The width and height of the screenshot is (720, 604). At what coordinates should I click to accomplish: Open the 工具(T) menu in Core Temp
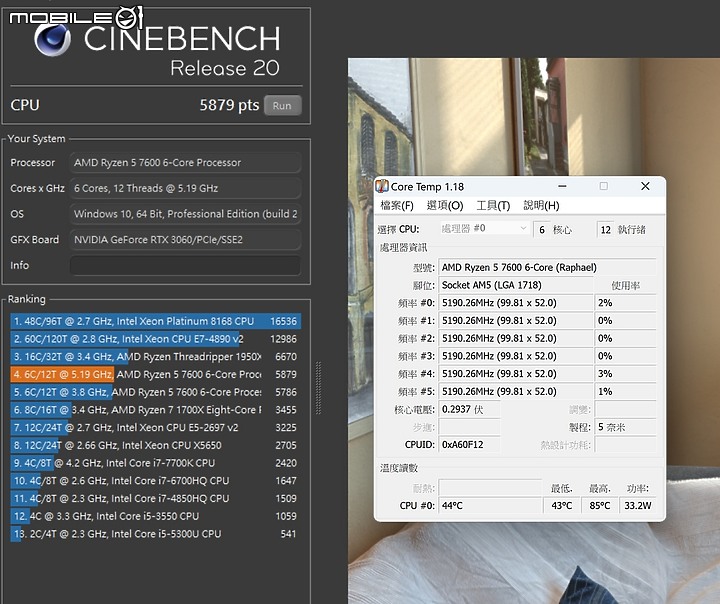[493, 206]
